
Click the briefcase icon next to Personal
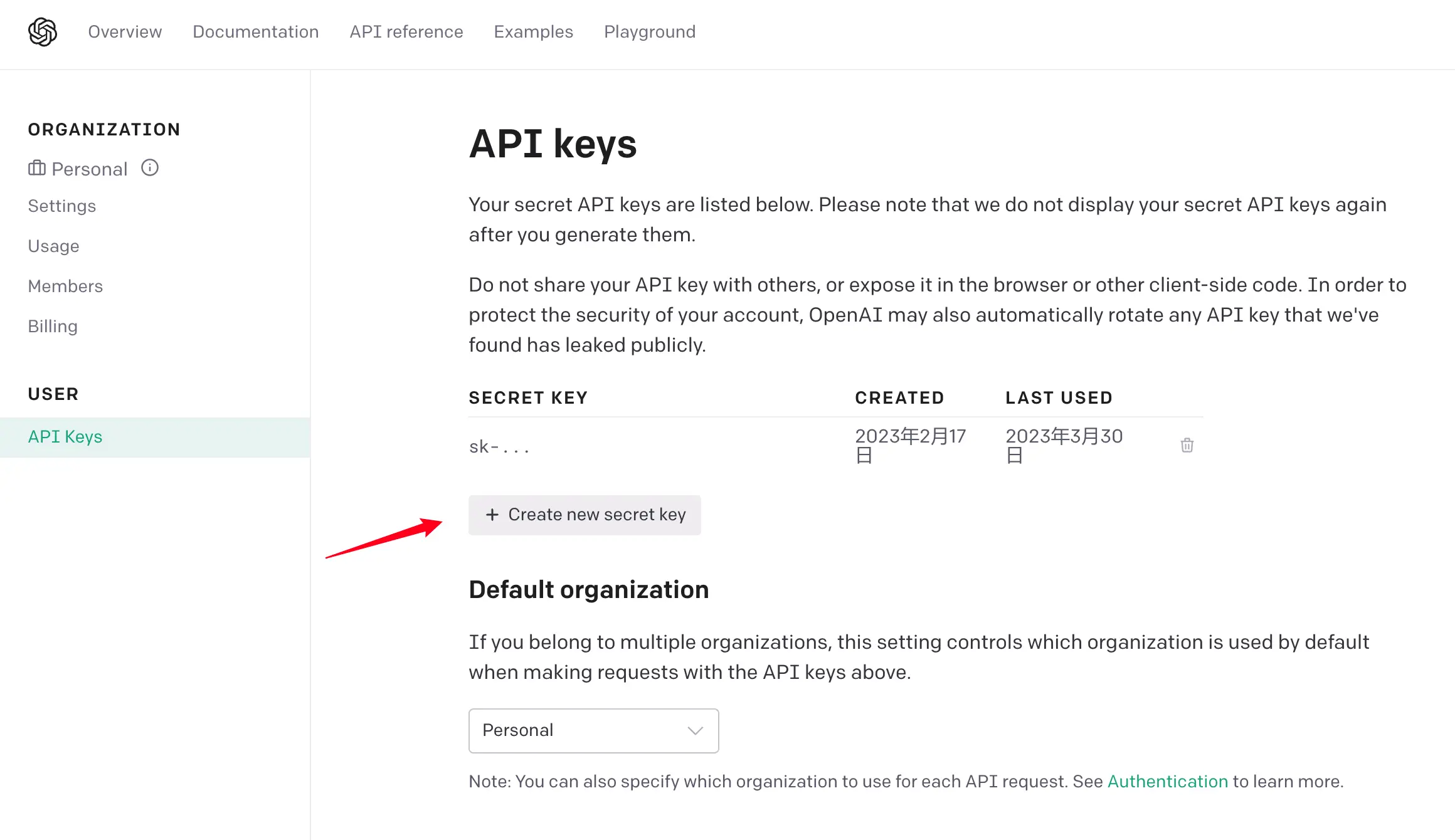(x=37, y=168)
